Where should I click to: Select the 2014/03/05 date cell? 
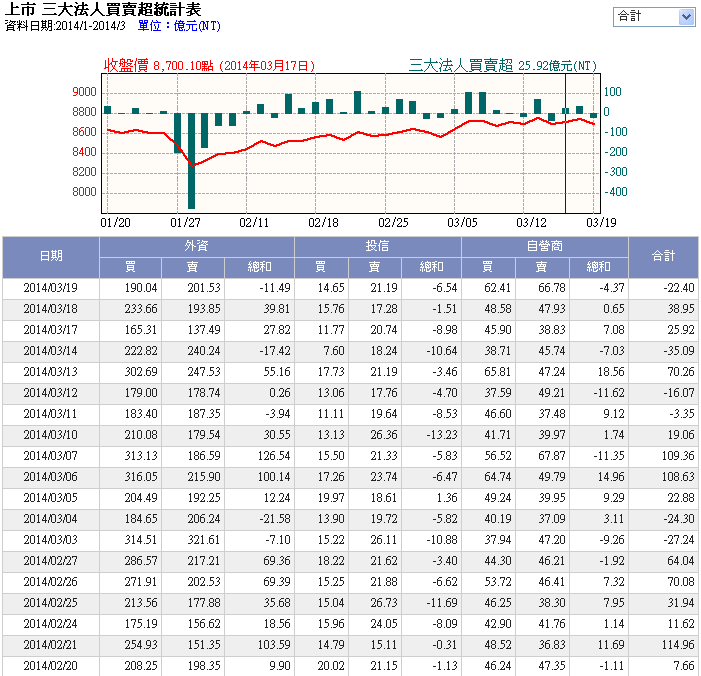pos(51,499)
